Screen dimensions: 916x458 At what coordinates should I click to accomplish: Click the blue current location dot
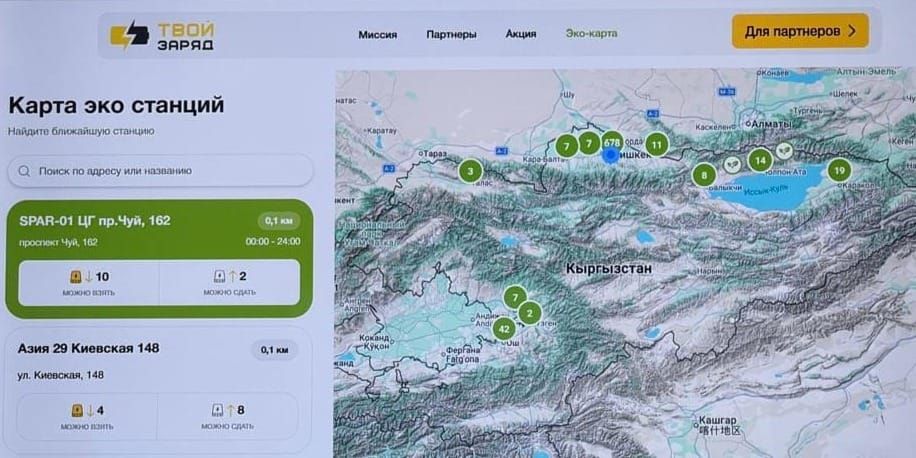pyautogui.click(x=611, y=155)
